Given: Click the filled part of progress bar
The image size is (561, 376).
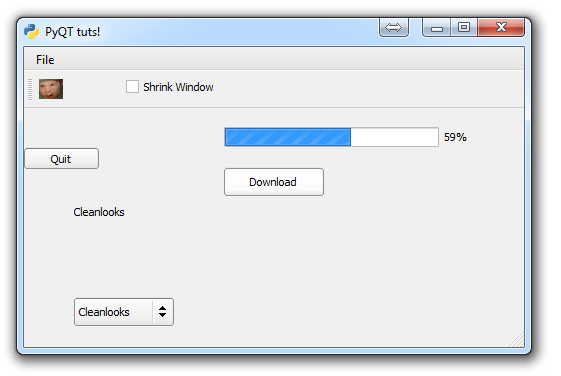Looking at the screenshot, I should click(x=288, y=137).
